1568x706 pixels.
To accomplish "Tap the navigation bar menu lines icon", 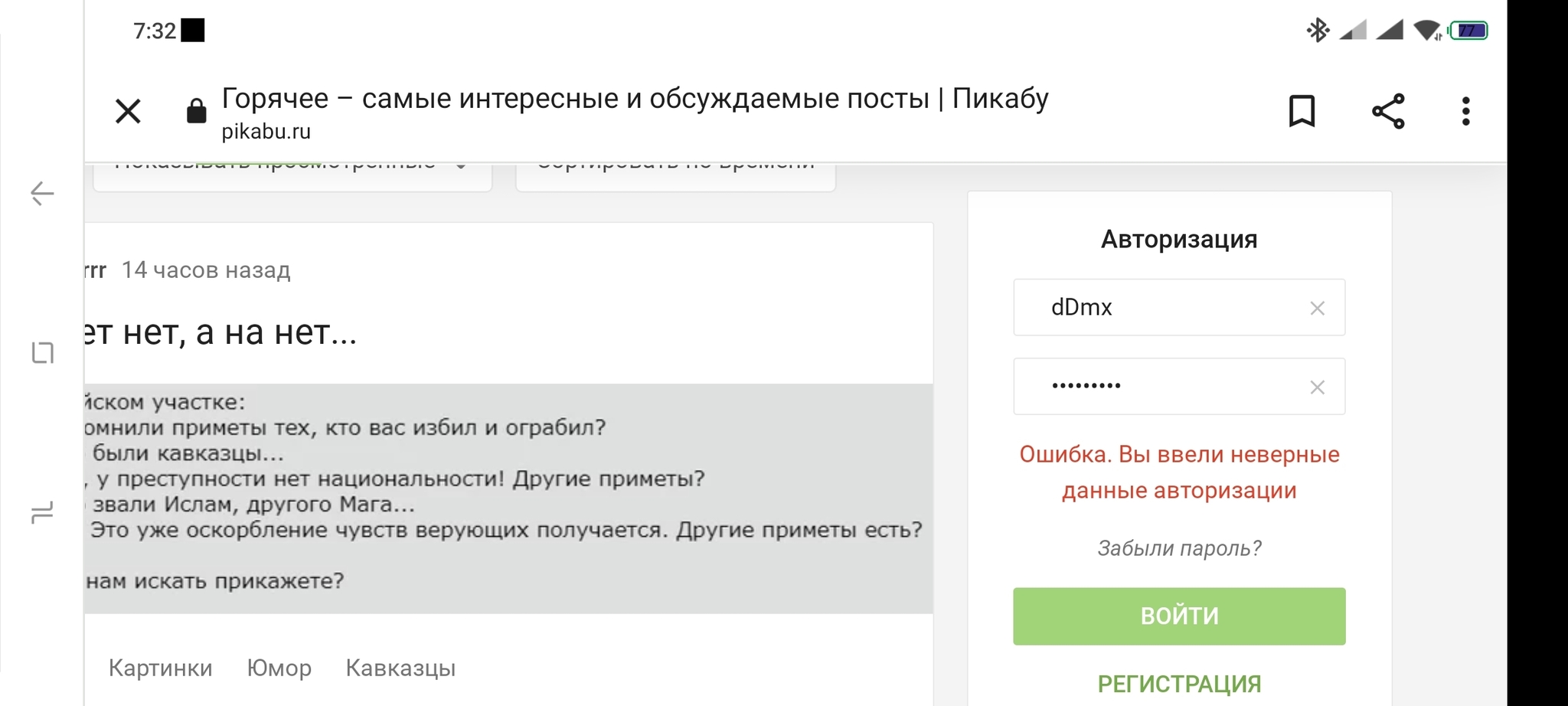I will pos(43,512).
